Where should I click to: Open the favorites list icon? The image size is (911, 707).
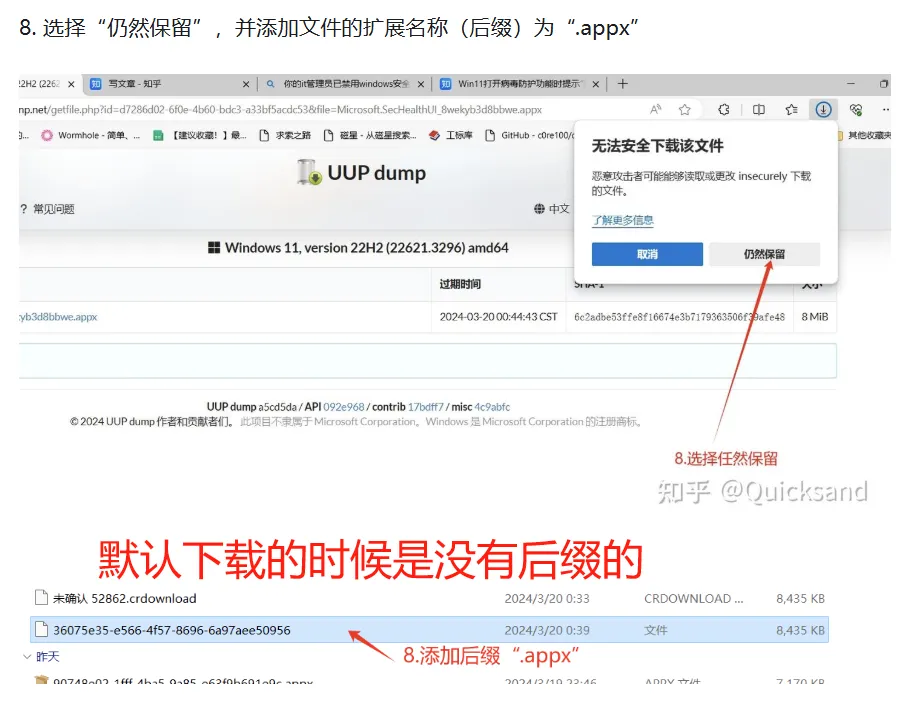pos(791,109)
